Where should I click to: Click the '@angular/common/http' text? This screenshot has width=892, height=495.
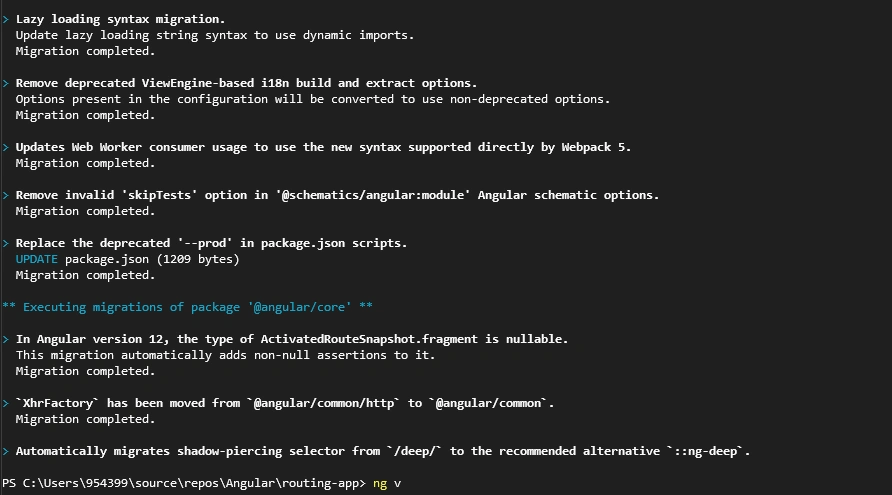point(324,403)
